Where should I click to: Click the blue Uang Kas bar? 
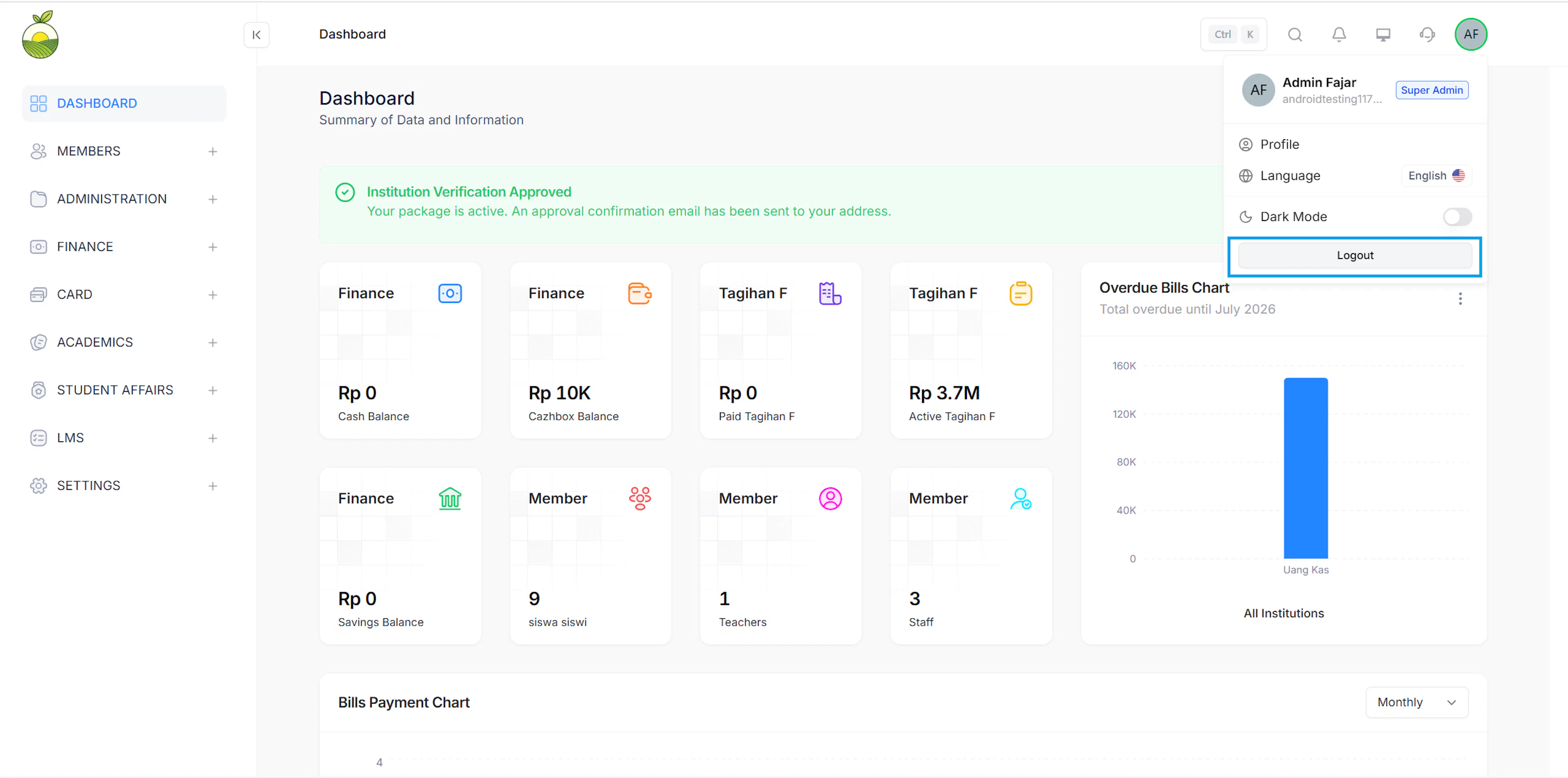tap(1306, 468)
